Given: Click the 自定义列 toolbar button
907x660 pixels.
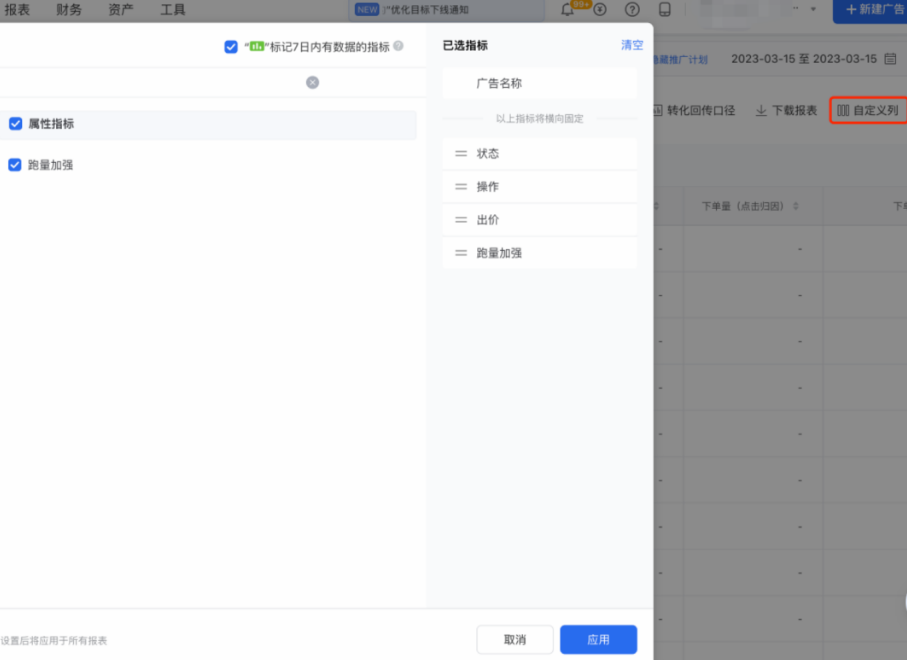Looking at the screenshot, I should 867,110.
